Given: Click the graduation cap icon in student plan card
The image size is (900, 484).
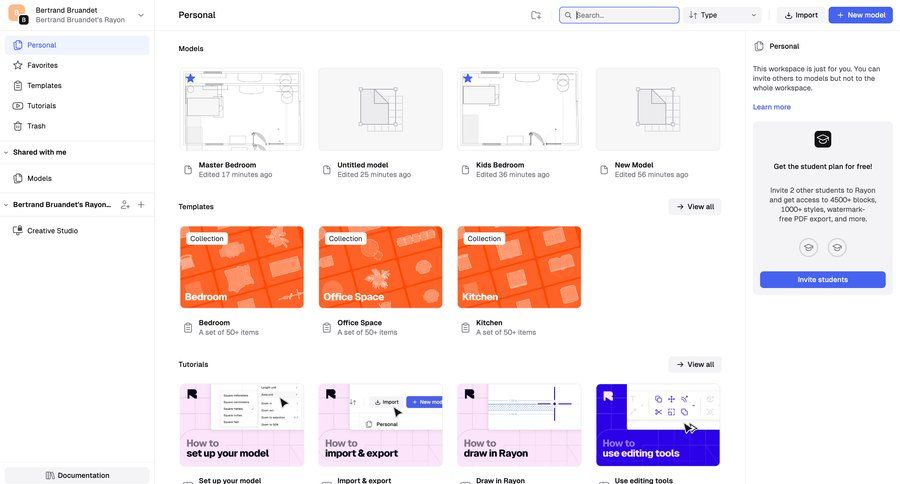Looking at the screenshot, I should [x=823, y=140].
